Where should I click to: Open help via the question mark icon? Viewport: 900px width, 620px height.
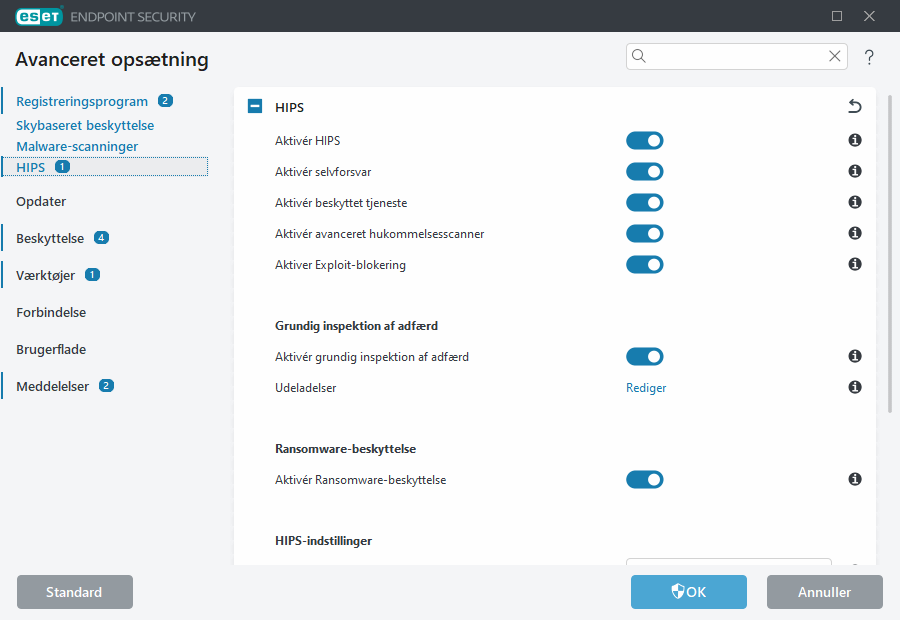[869, 57]
